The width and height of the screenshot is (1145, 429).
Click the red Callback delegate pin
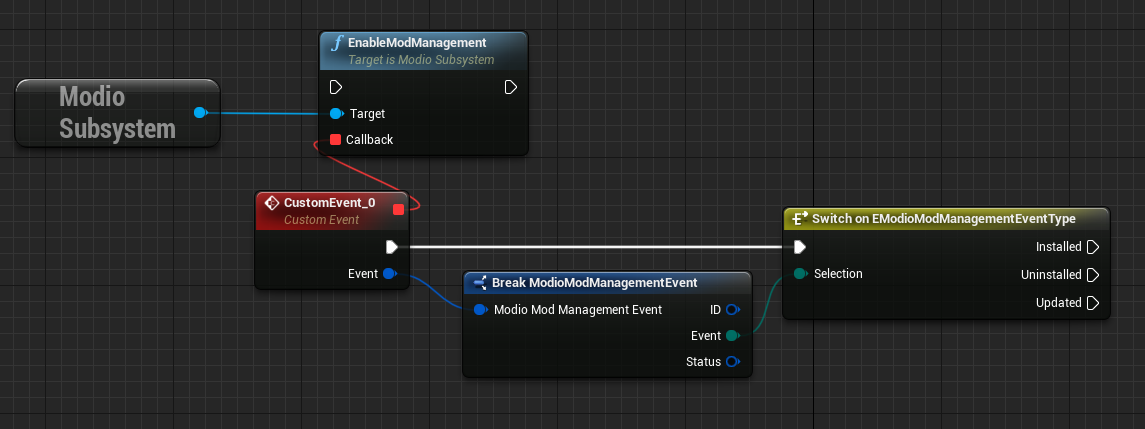336,140
